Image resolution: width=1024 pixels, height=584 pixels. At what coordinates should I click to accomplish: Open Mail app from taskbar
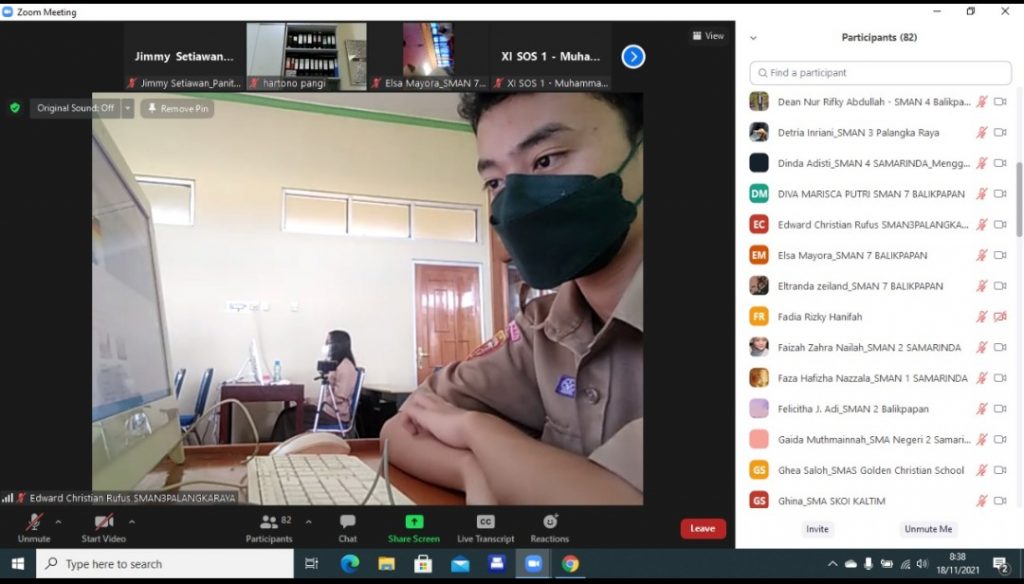460,564
